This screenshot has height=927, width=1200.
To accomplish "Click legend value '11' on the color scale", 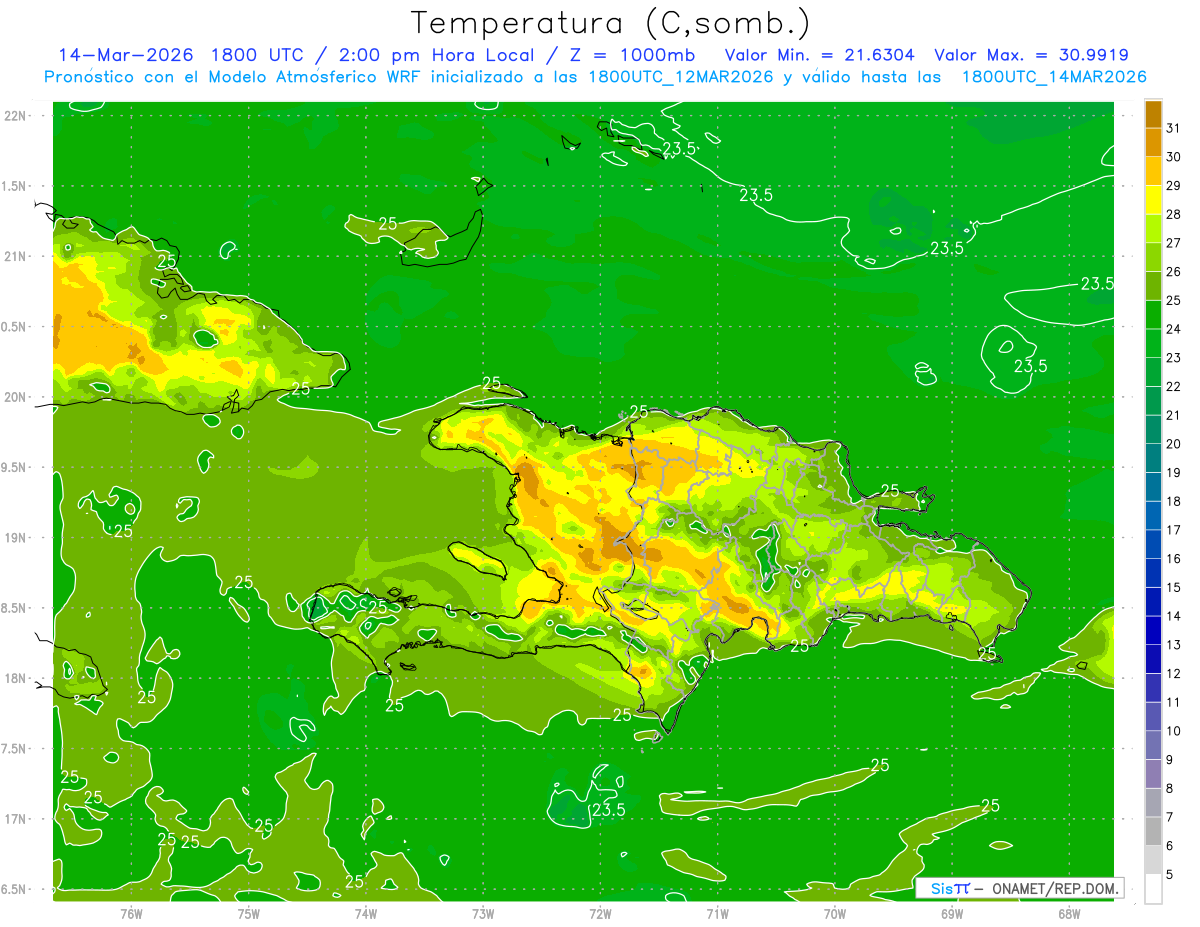I will click(1174, 702).
